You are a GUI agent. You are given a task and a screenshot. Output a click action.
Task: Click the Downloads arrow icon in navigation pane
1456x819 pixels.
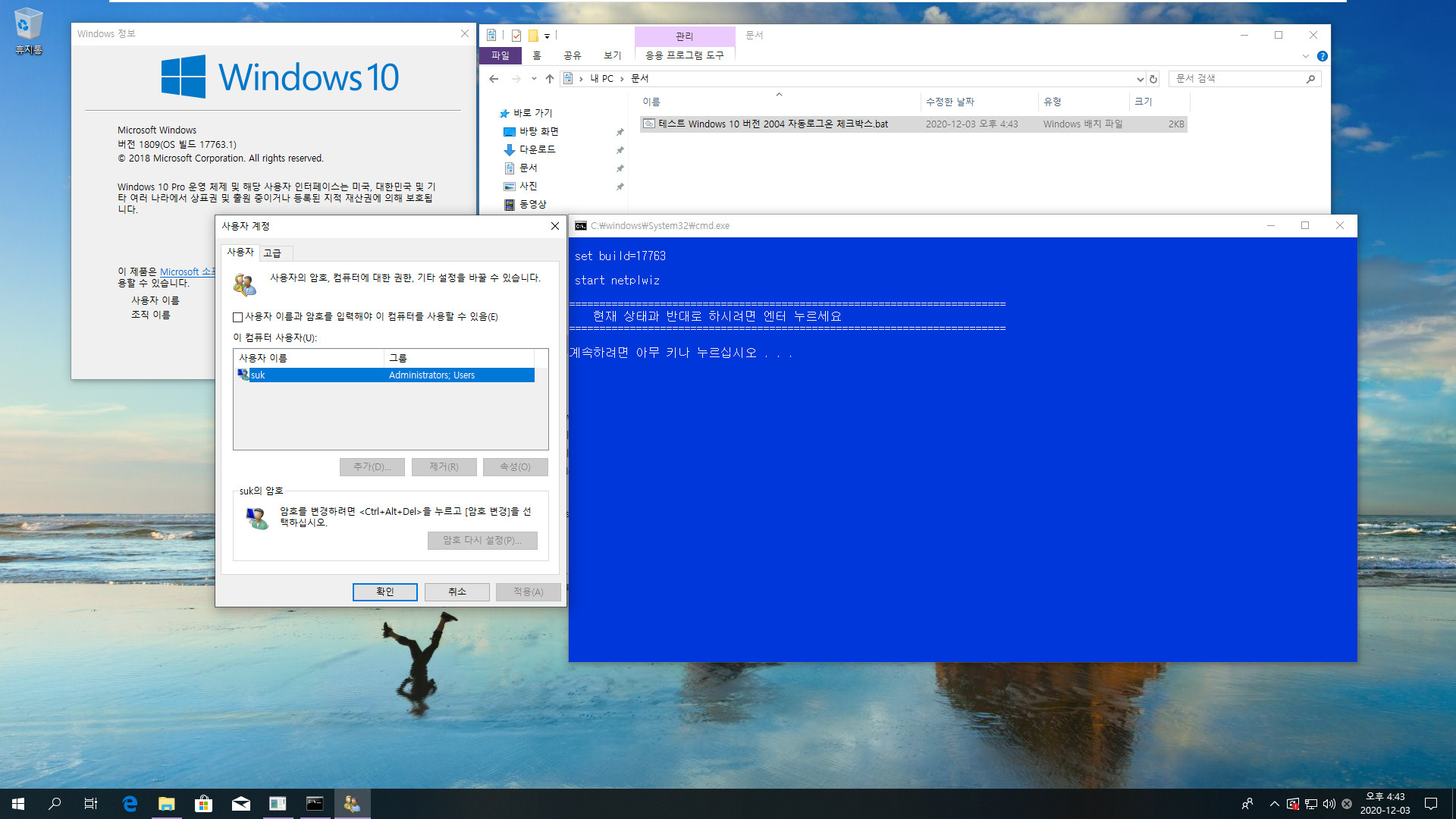coord(510,150)
